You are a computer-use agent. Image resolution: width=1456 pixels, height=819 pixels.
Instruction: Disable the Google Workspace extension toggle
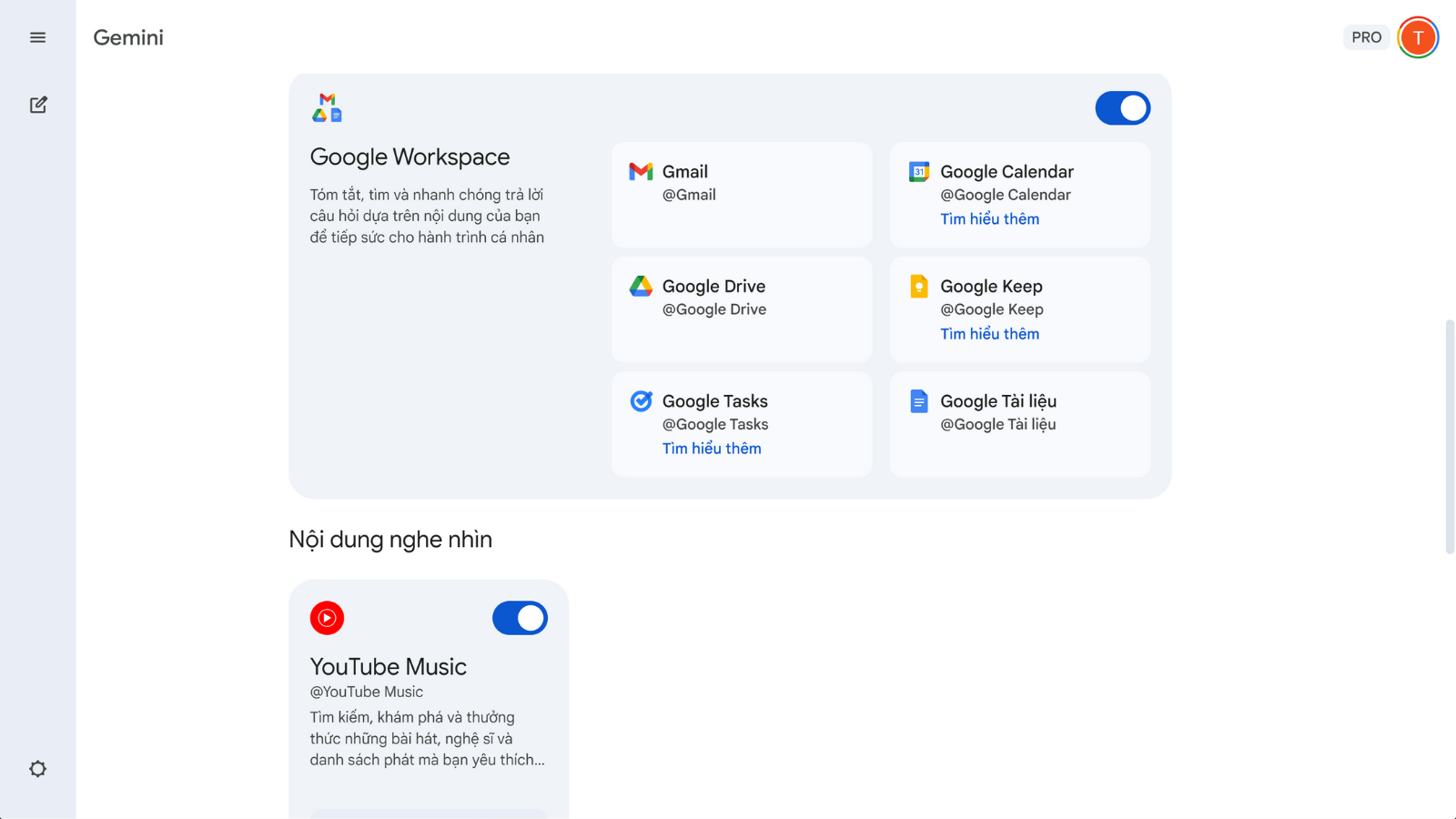tap(1123, 107)
